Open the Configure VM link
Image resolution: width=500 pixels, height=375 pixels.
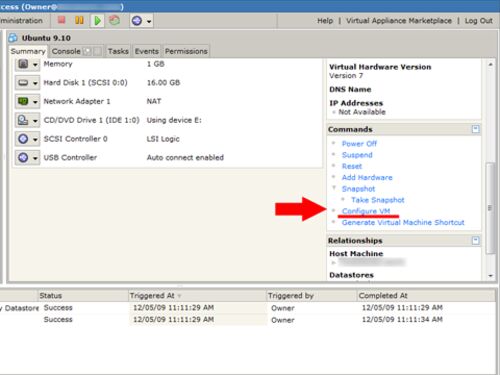[x=366, y=211]
